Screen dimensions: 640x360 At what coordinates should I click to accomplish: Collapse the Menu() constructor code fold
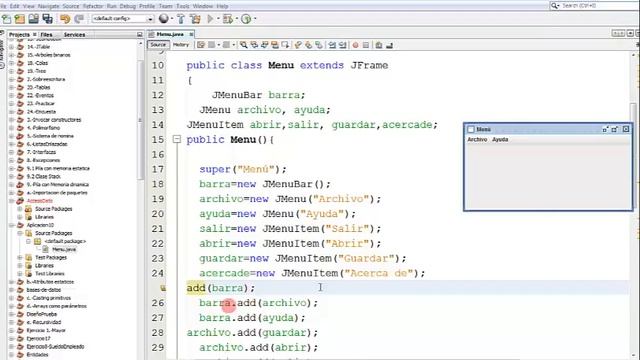177,140
